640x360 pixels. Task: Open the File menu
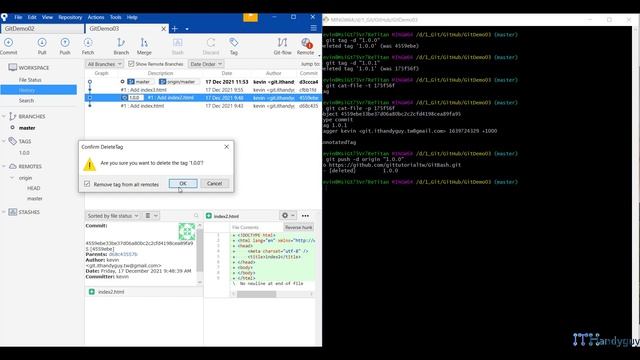[18, 17]
